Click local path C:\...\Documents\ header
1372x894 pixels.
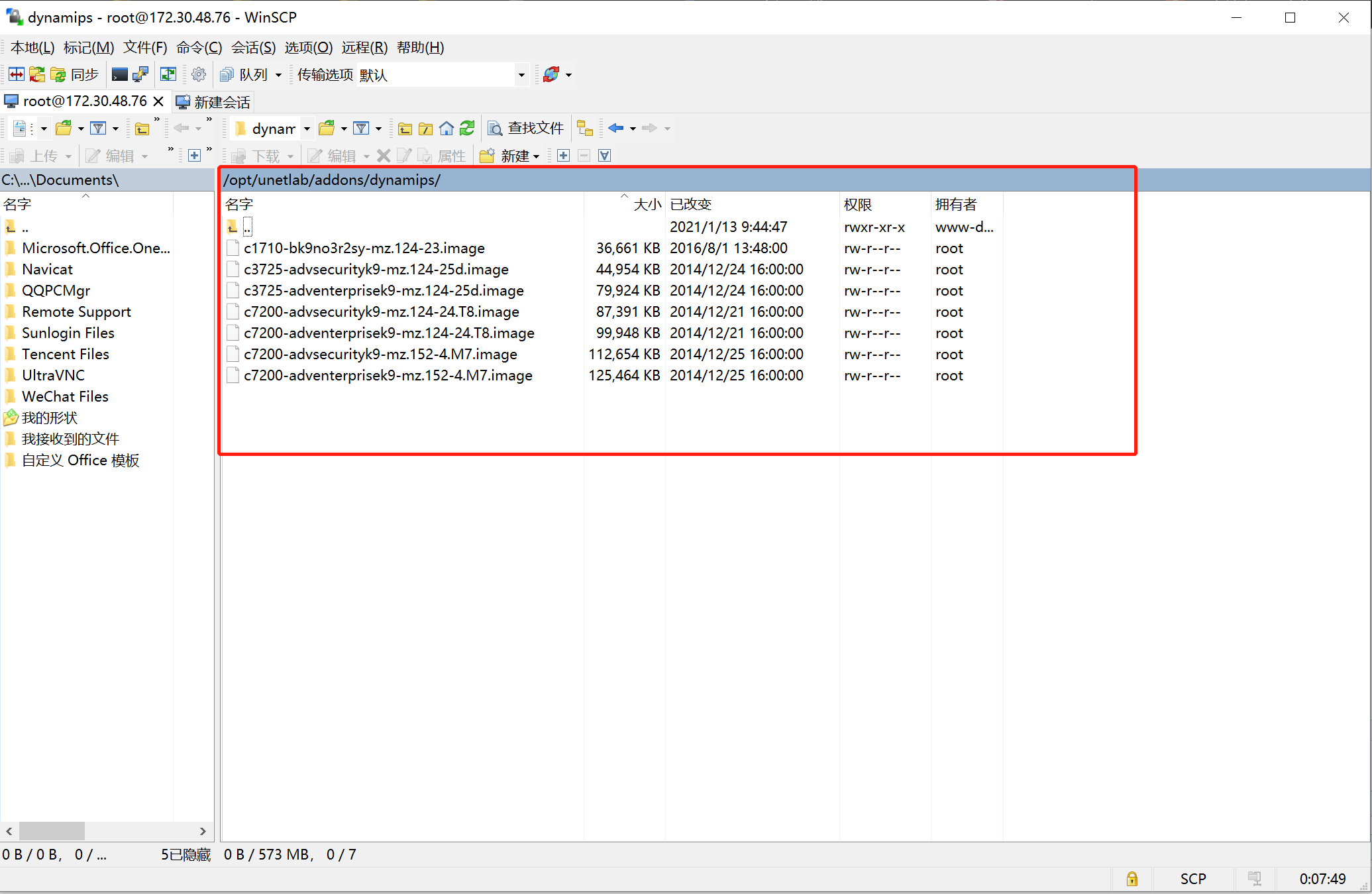point(60,180)
